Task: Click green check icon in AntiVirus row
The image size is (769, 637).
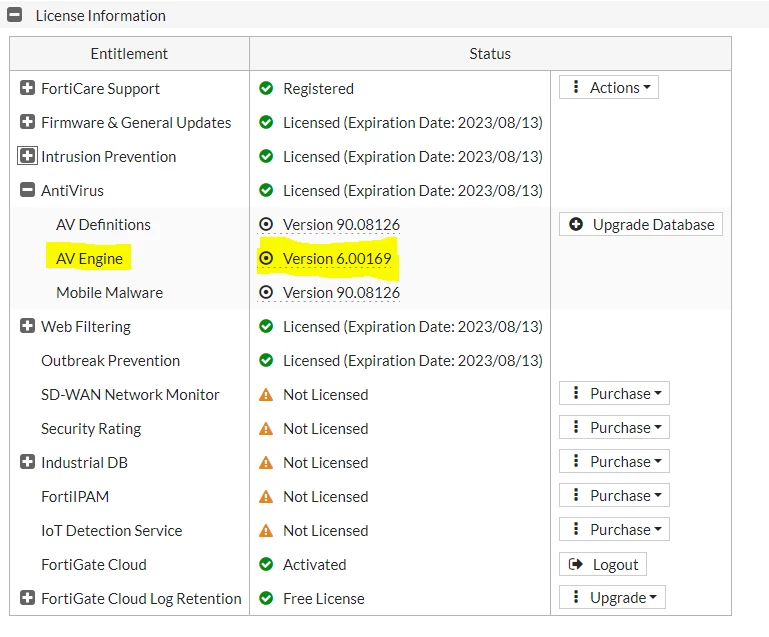Action: pos(266,190)
